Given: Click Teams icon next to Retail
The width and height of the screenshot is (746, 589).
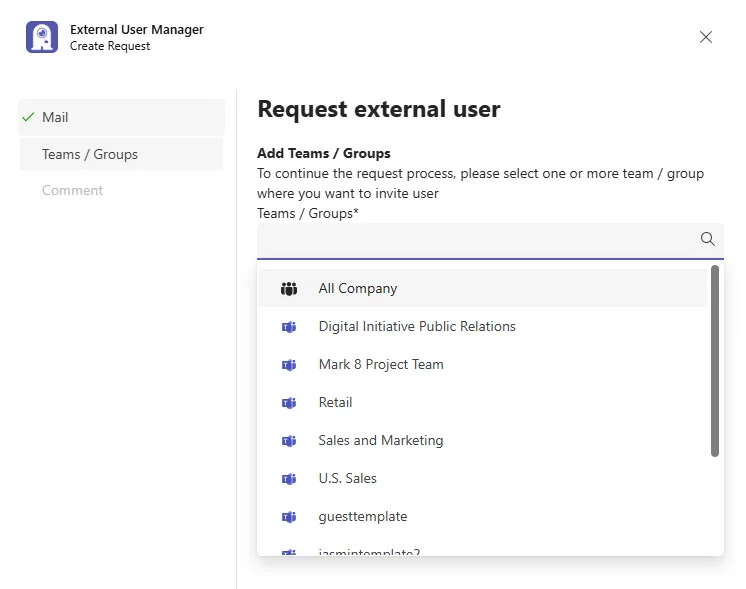Looking at the screenshot, I should 289,403.
